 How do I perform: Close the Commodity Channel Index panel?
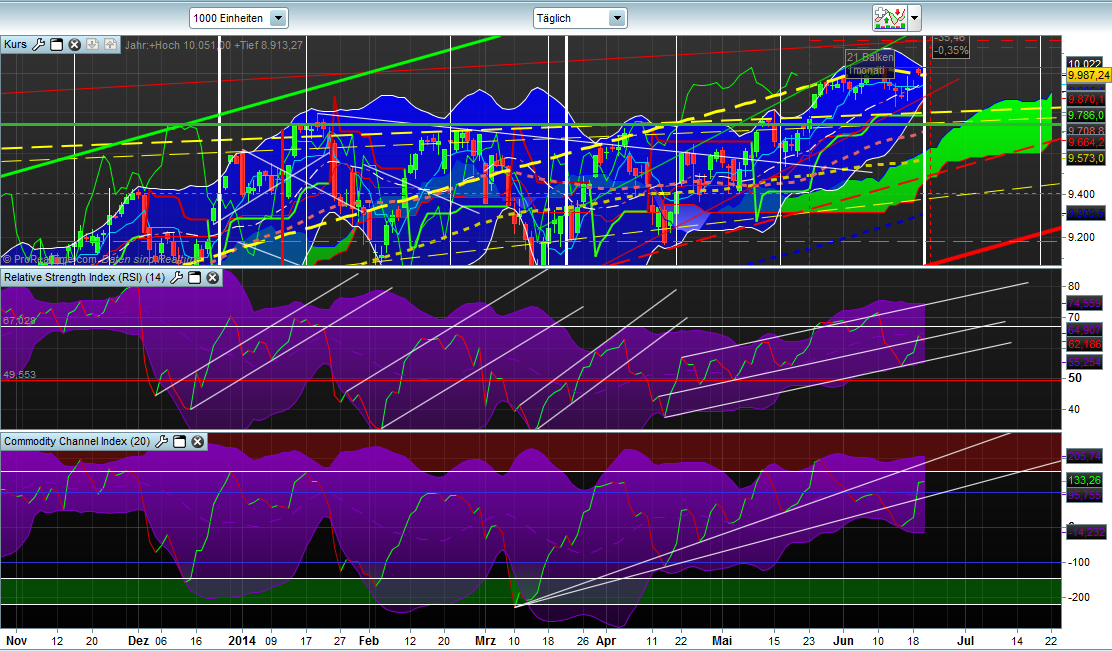click(196, 441)
